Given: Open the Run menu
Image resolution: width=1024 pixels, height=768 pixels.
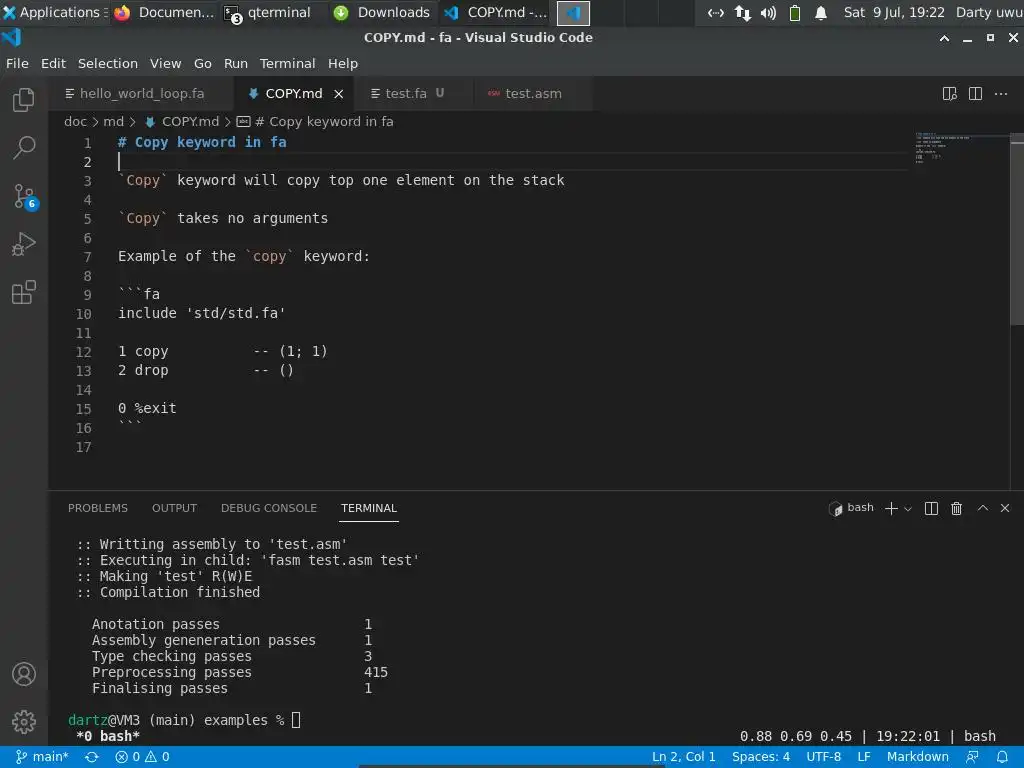Looking at the screenshot, I should click(236, 63).
